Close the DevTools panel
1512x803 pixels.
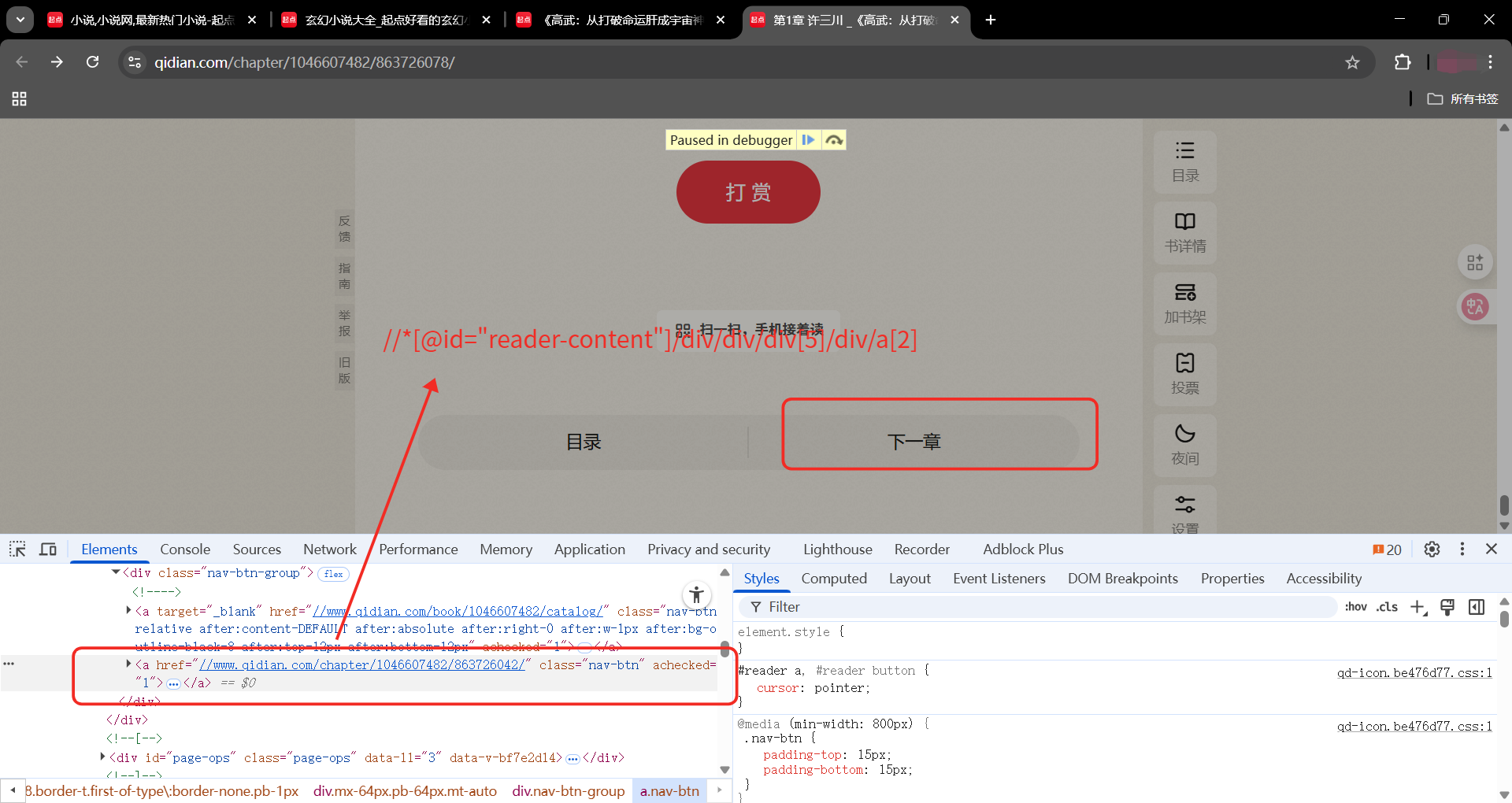pos(1492,549)
